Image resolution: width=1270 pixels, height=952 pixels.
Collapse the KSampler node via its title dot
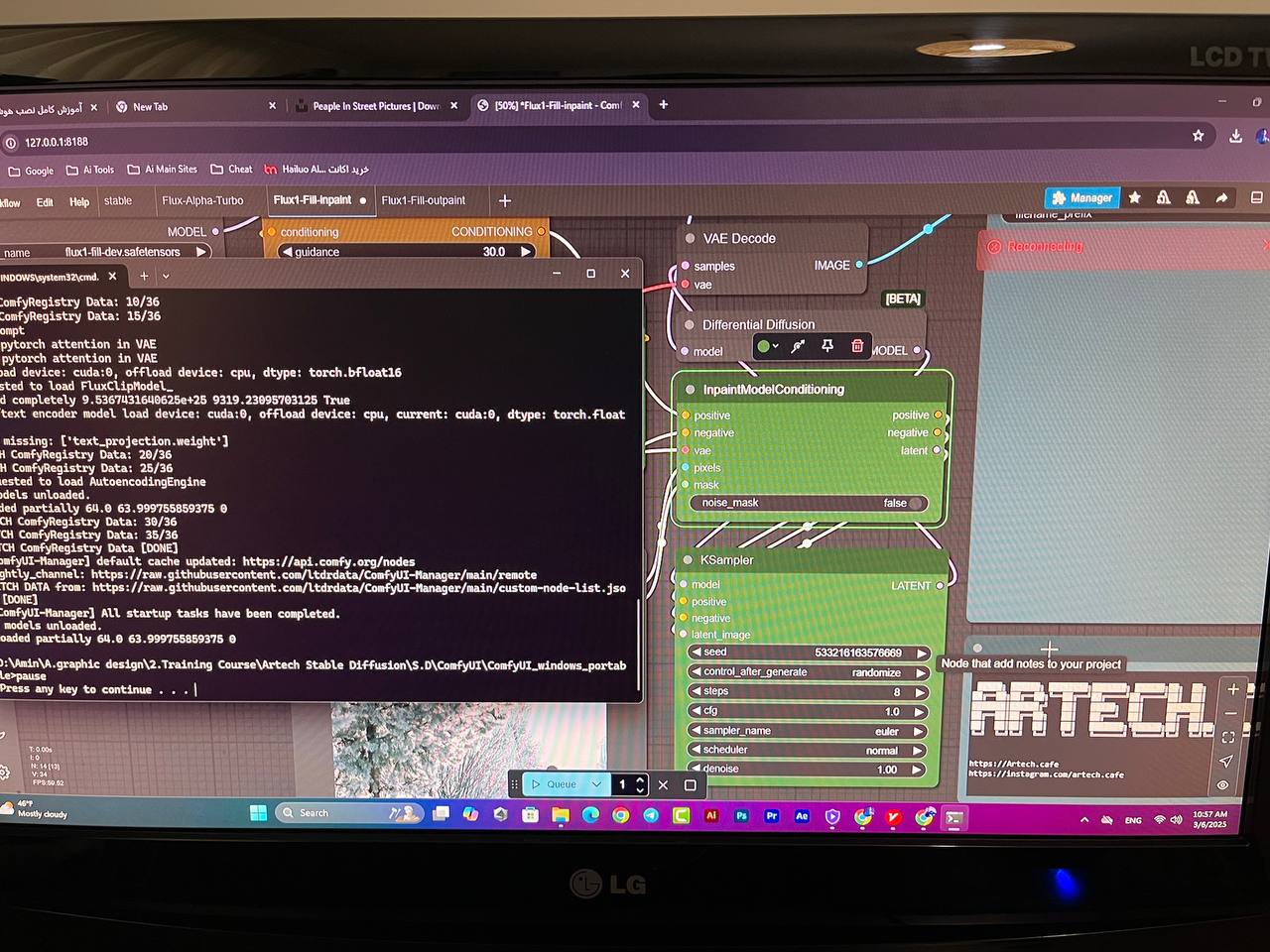tap(687, 560)
